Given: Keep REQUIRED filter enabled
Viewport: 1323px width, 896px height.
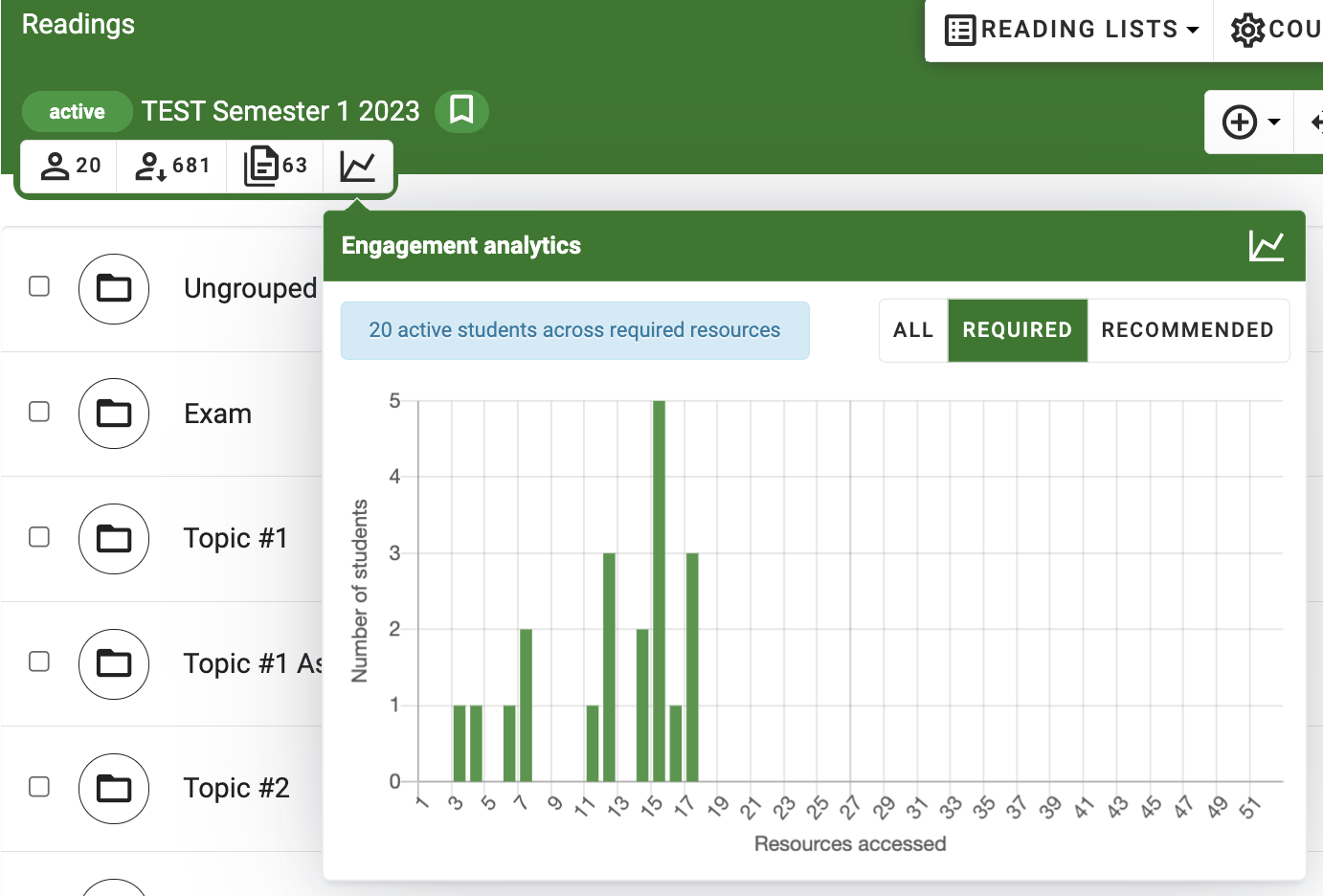Looking at the screenshot, I should click(1018, 330).
